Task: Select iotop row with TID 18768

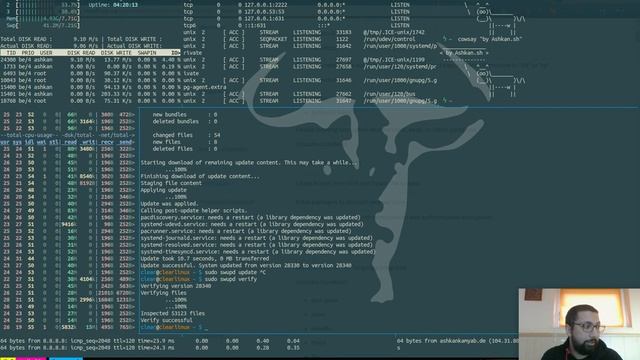Action: click(90, 101)
